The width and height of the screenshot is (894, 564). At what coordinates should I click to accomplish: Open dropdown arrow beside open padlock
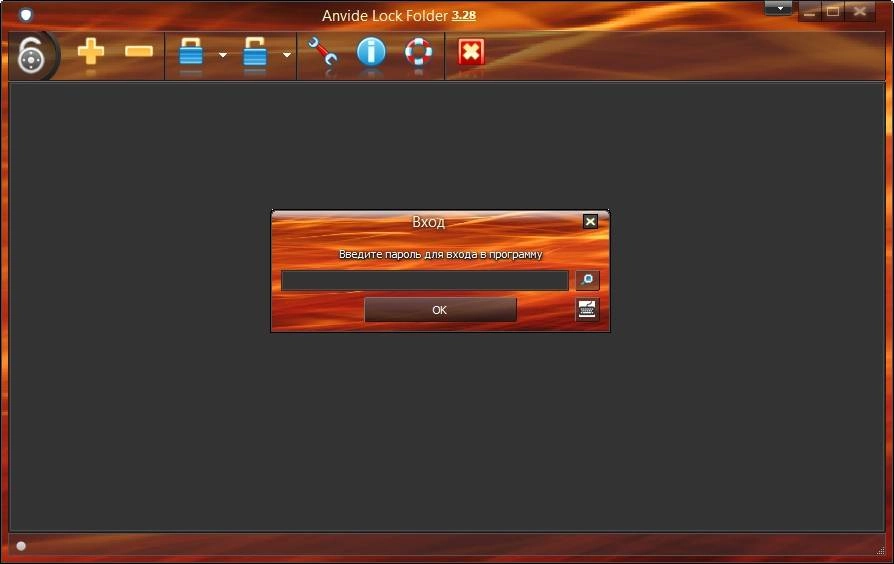[x=287, y=55]
